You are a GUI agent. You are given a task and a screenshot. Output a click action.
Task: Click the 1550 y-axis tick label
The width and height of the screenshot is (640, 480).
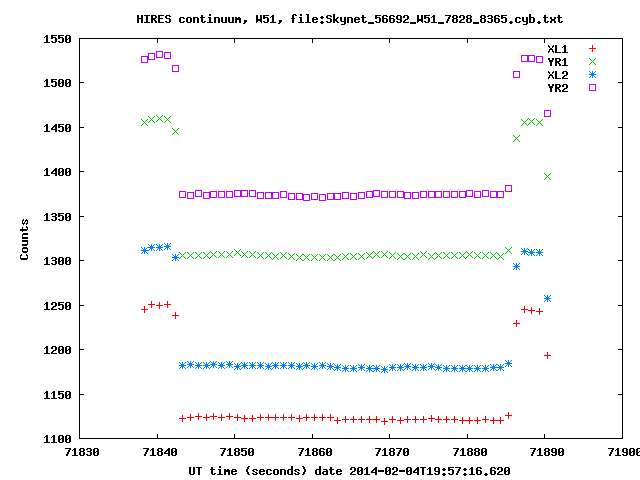tap(57, 39)
